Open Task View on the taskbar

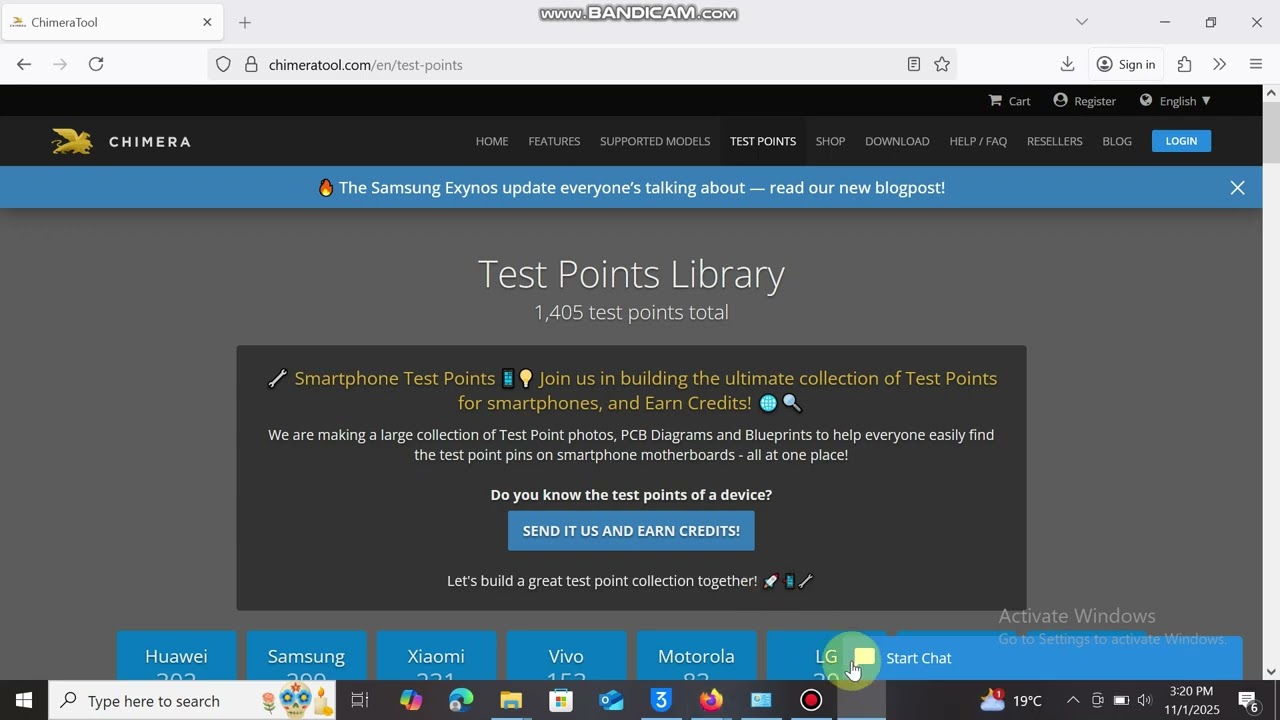tap(360, 700)
